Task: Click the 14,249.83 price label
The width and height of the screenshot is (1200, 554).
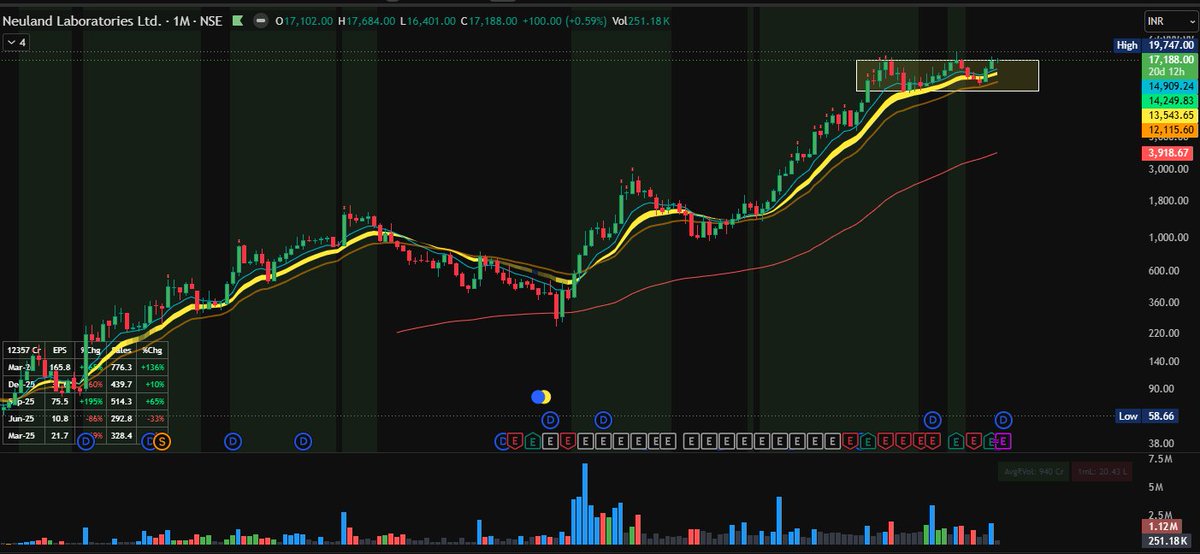Action: pyautogui.click(x=1169, y=101)
